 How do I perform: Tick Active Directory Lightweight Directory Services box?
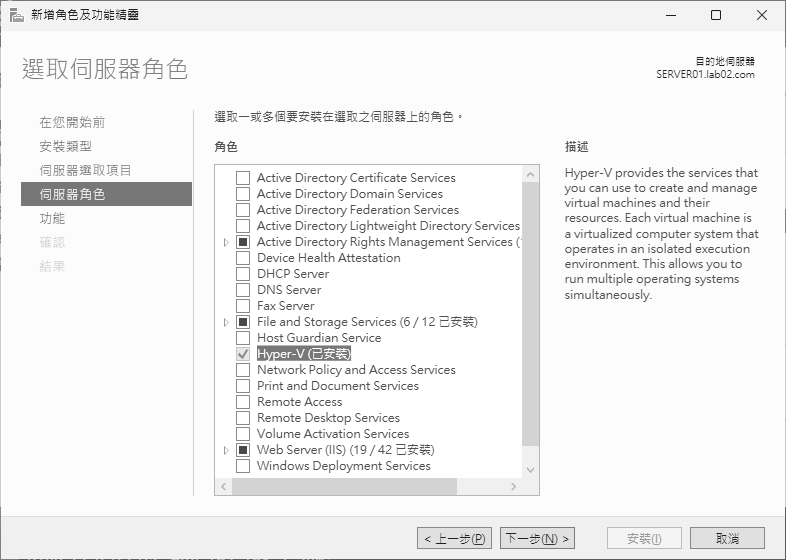tap(243, 226)
